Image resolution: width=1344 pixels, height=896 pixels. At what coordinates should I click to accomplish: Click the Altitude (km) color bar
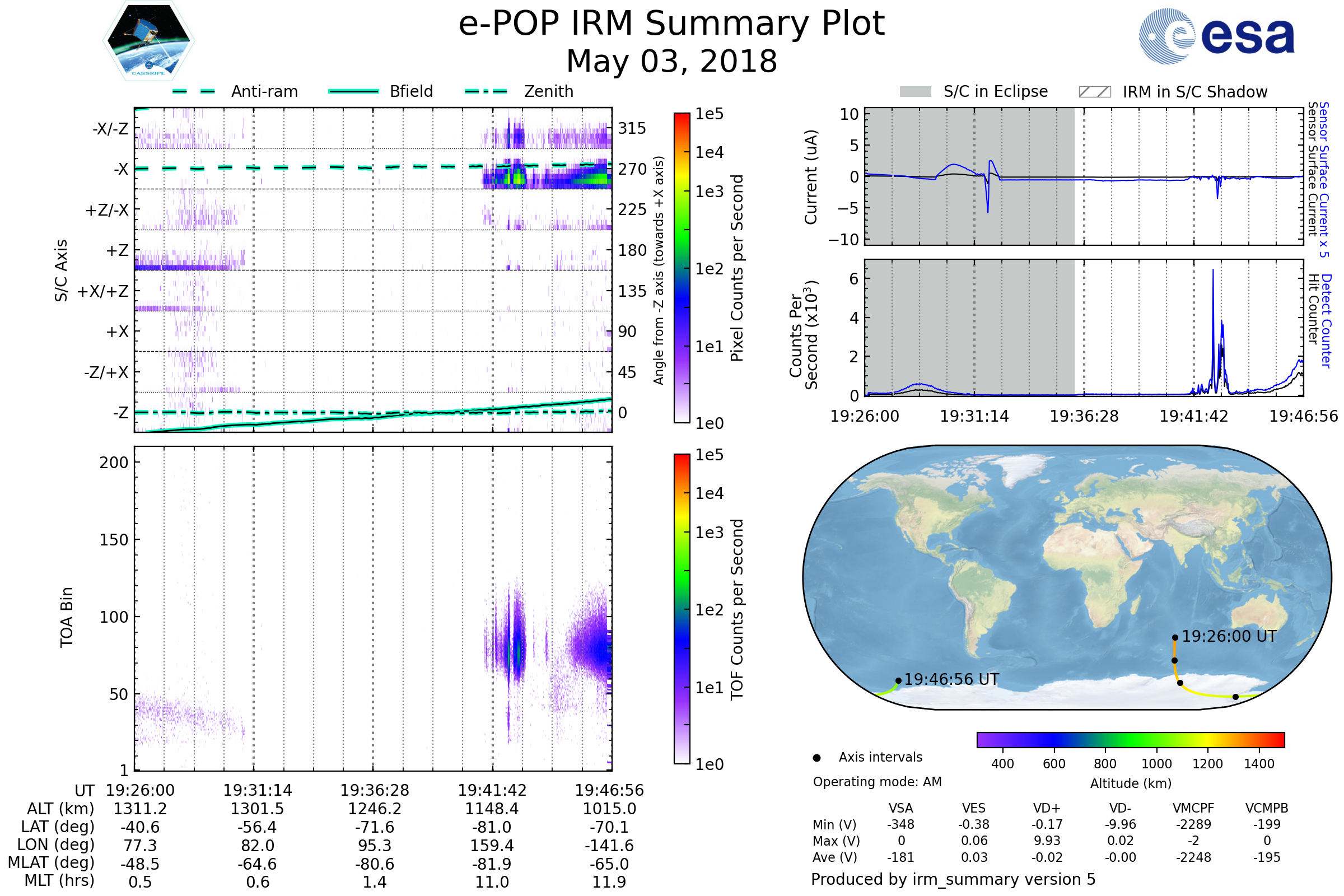[x=1130, y=739]
